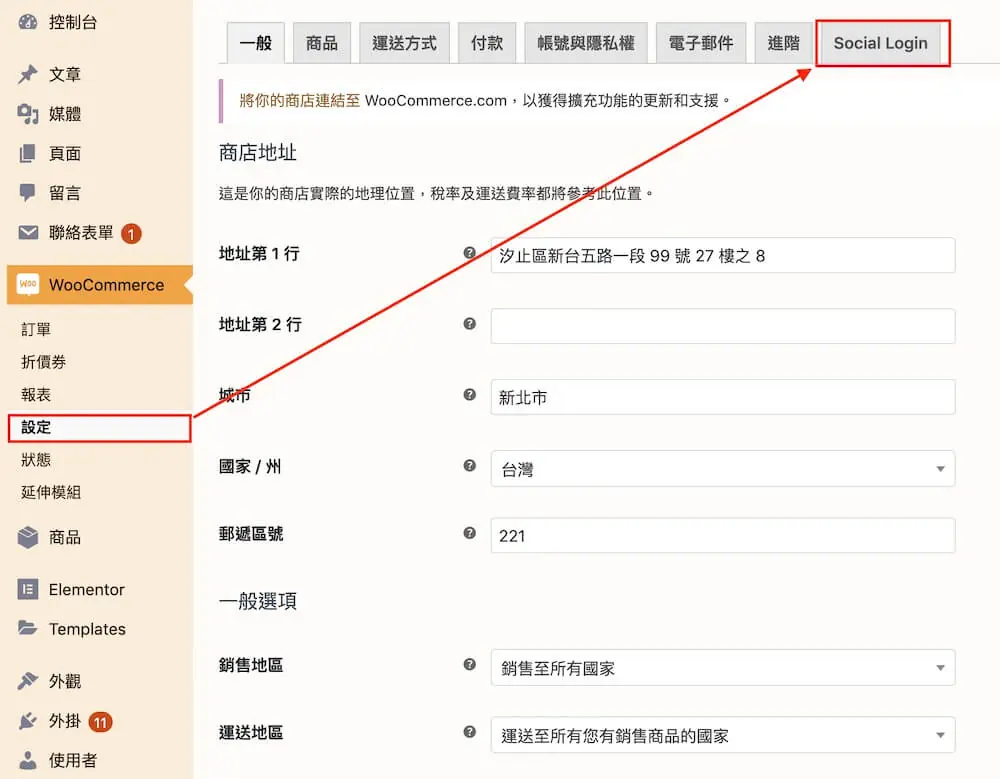The image size is (1000, 779).
Task: Click help icon next to 運送地區
Action: 469,732
